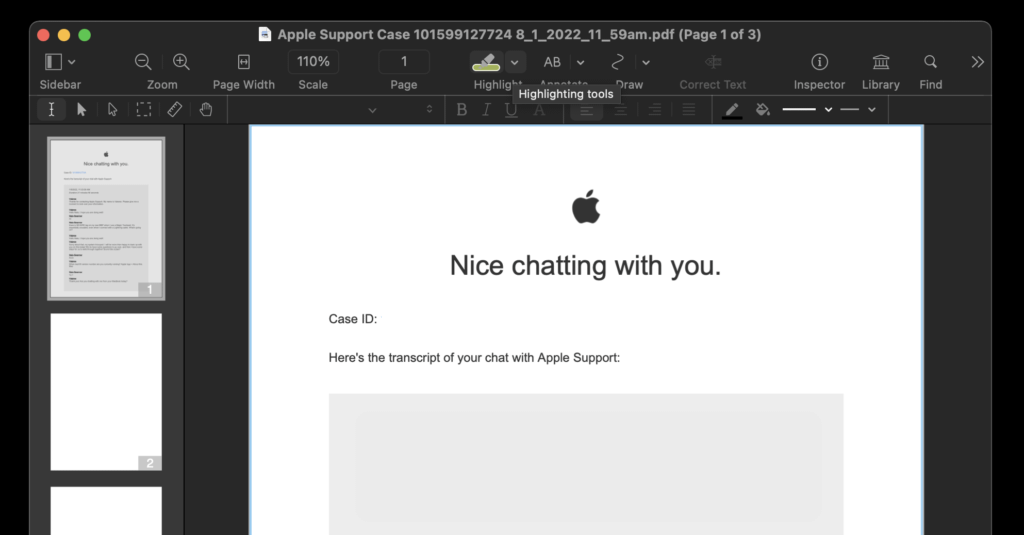Fit the document to Page Width
Screen dimensions: 1024x535
coord(244,61)
